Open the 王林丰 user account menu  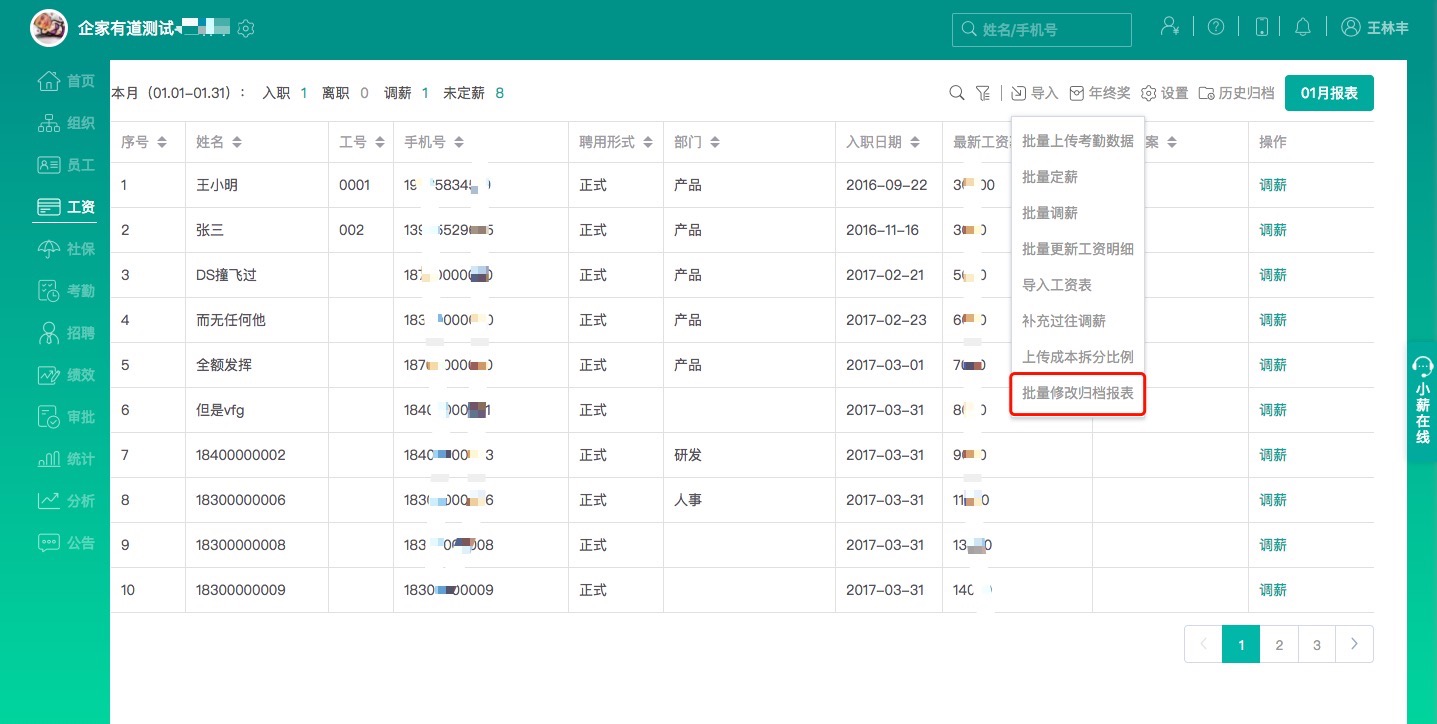[x=1375, y=28]
